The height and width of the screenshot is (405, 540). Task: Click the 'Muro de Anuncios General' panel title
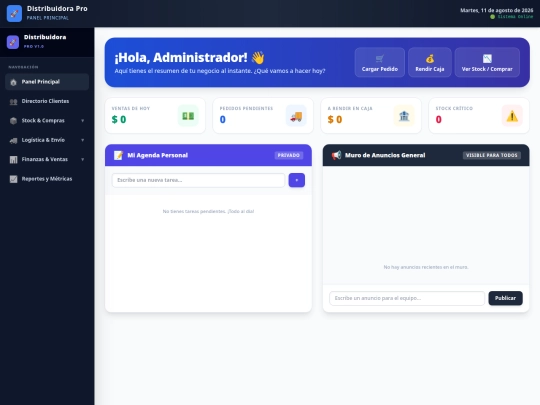pos(385,155)
